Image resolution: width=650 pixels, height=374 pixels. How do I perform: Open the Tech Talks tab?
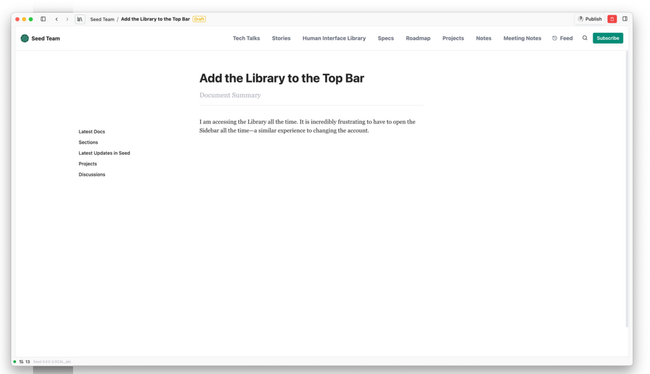(246, 38)
